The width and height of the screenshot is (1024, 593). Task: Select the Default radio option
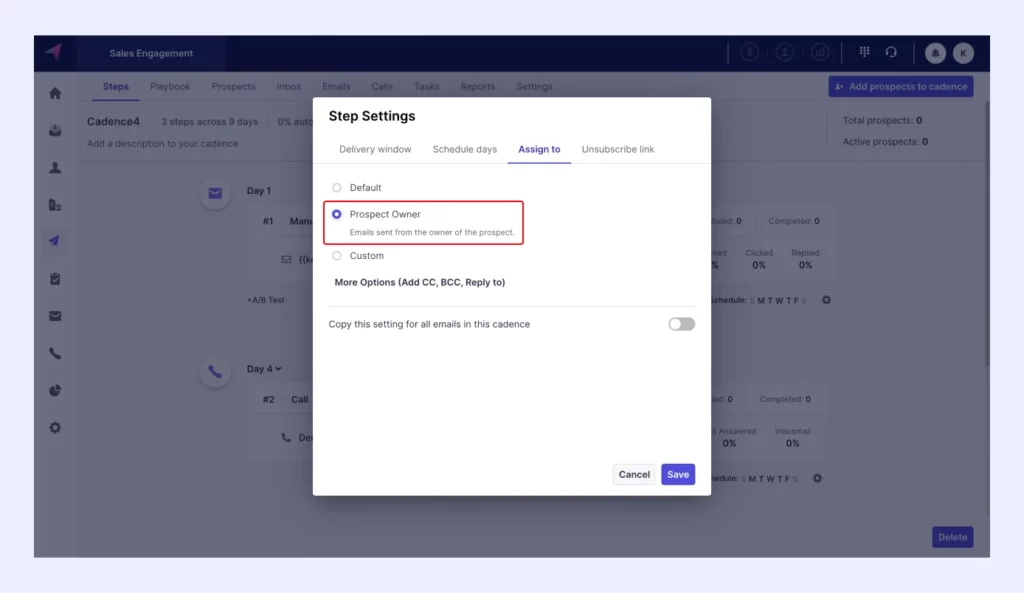click(x=337, y=188)
